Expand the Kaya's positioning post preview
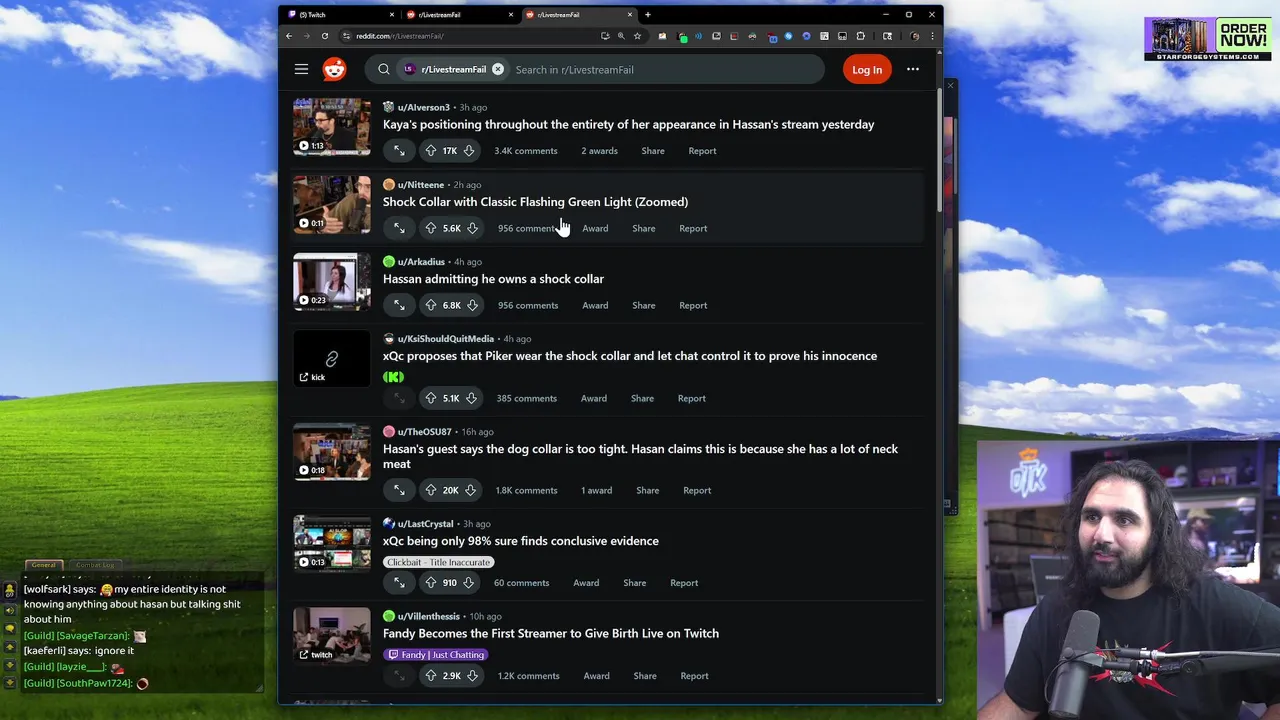 [x=399, y=151]
